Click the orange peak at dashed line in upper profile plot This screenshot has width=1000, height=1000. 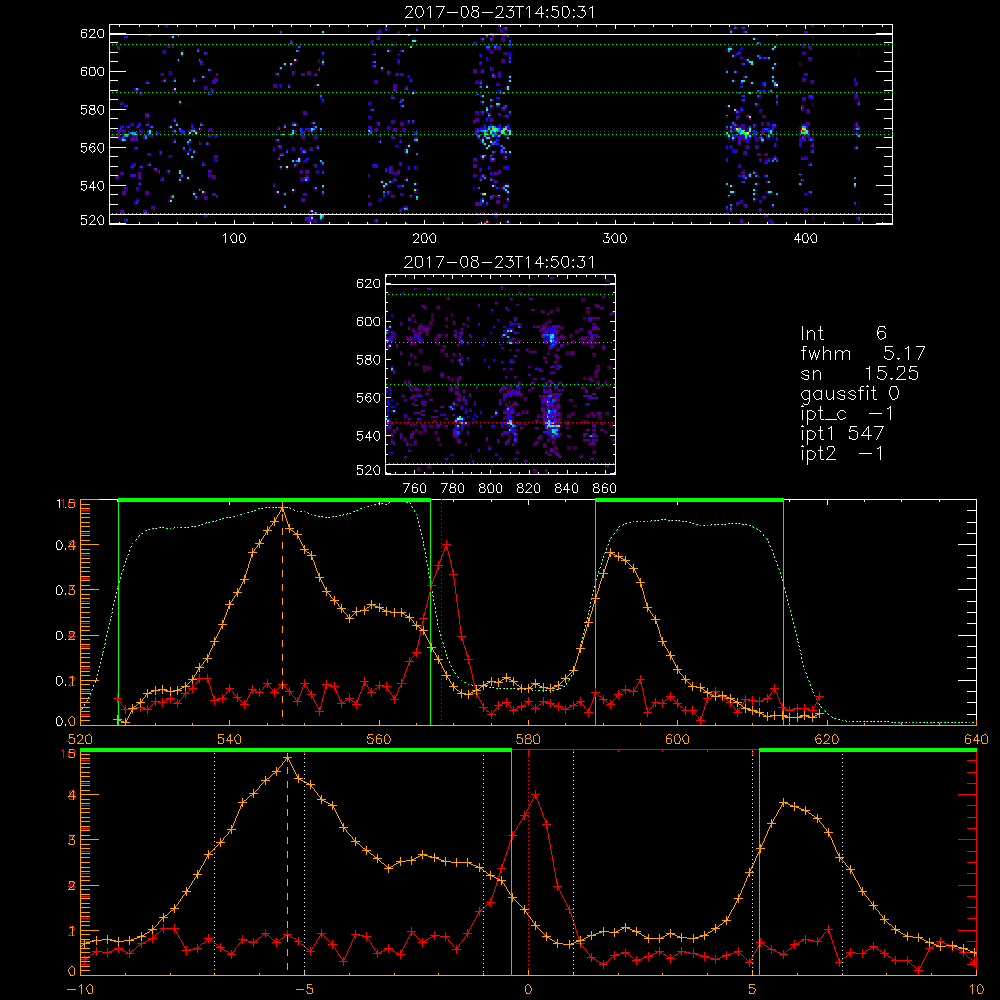click(283, 508)
